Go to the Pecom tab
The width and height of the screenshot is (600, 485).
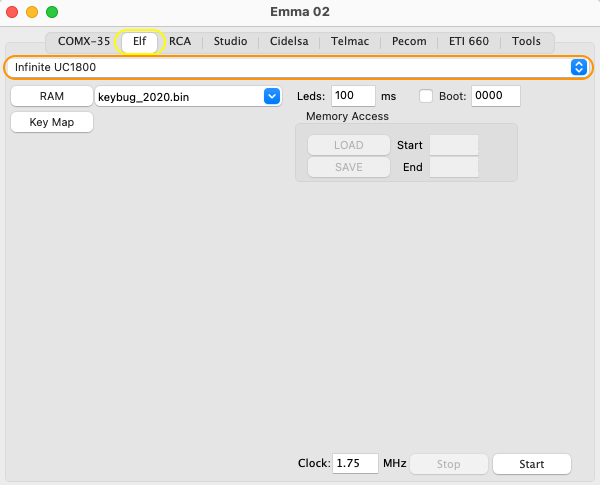pos(409,41)
